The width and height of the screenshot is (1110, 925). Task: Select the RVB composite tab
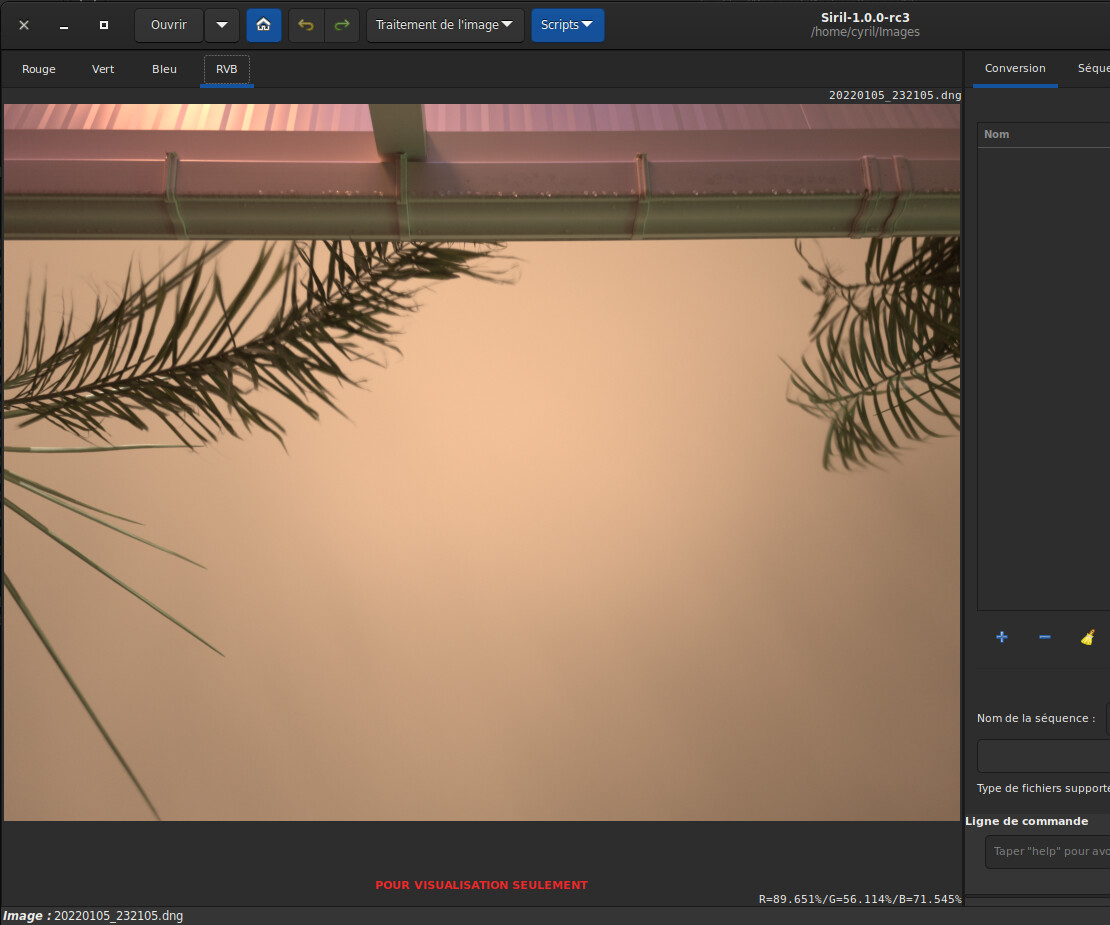point(227,69)
